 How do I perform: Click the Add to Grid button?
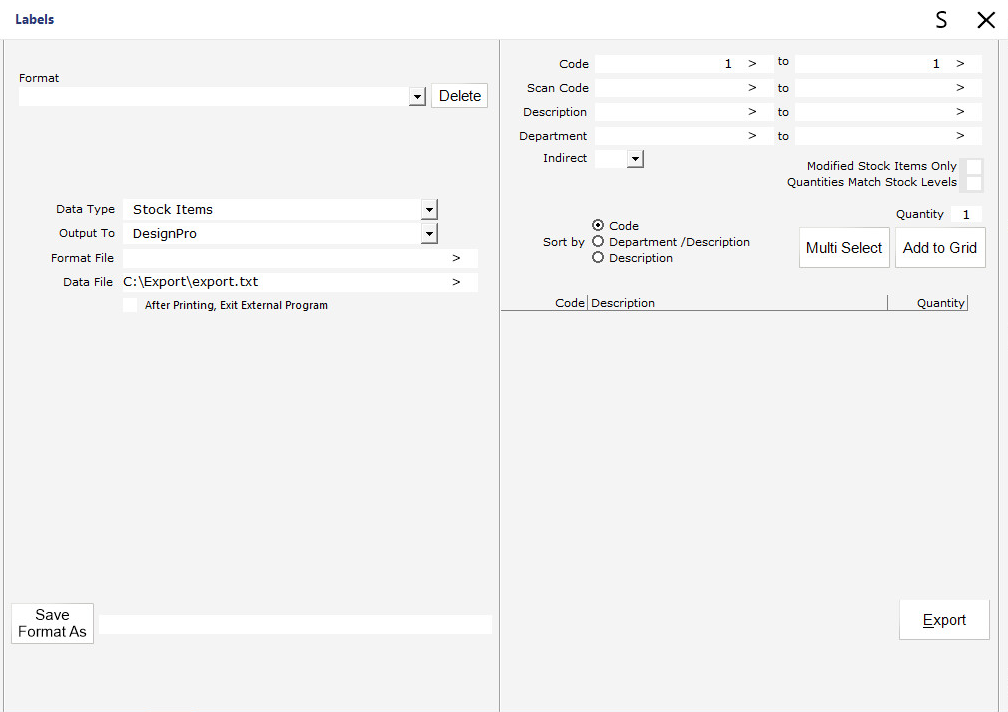[940, 247]
